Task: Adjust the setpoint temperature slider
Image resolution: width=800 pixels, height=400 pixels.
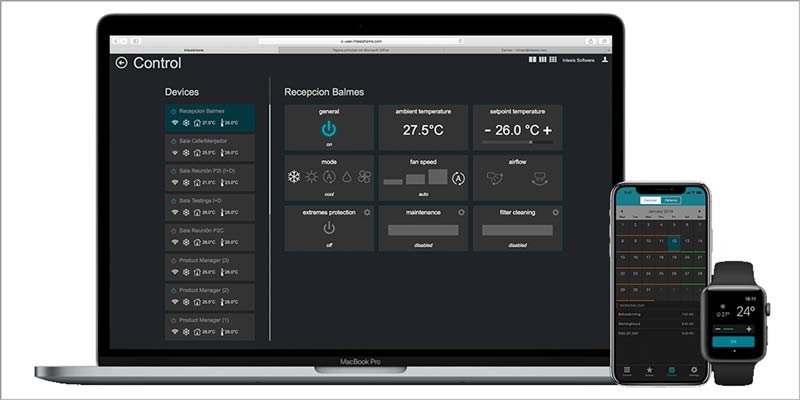Action: pyautogui.click(x=517, y=142)
